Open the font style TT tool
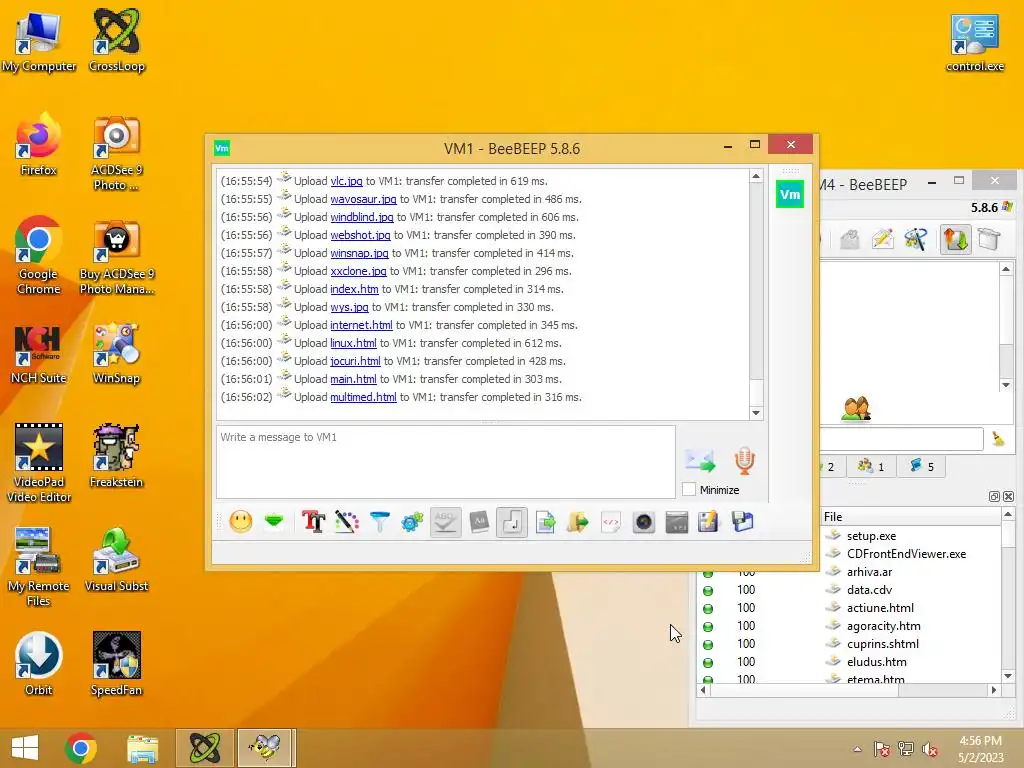 (x=313, y=522)
